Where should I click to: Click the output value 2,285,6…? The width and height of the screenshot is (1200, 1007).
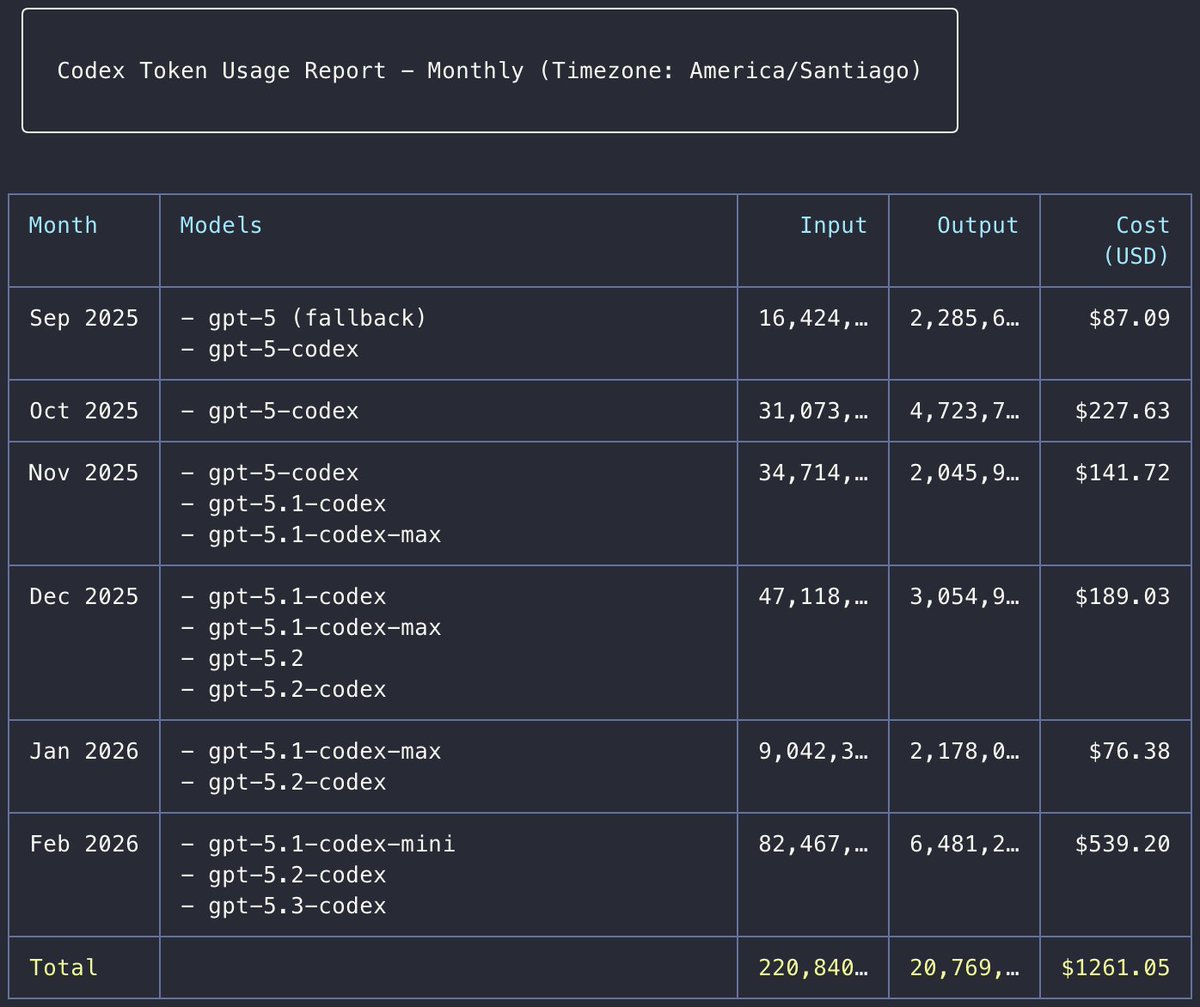[965, 319]
